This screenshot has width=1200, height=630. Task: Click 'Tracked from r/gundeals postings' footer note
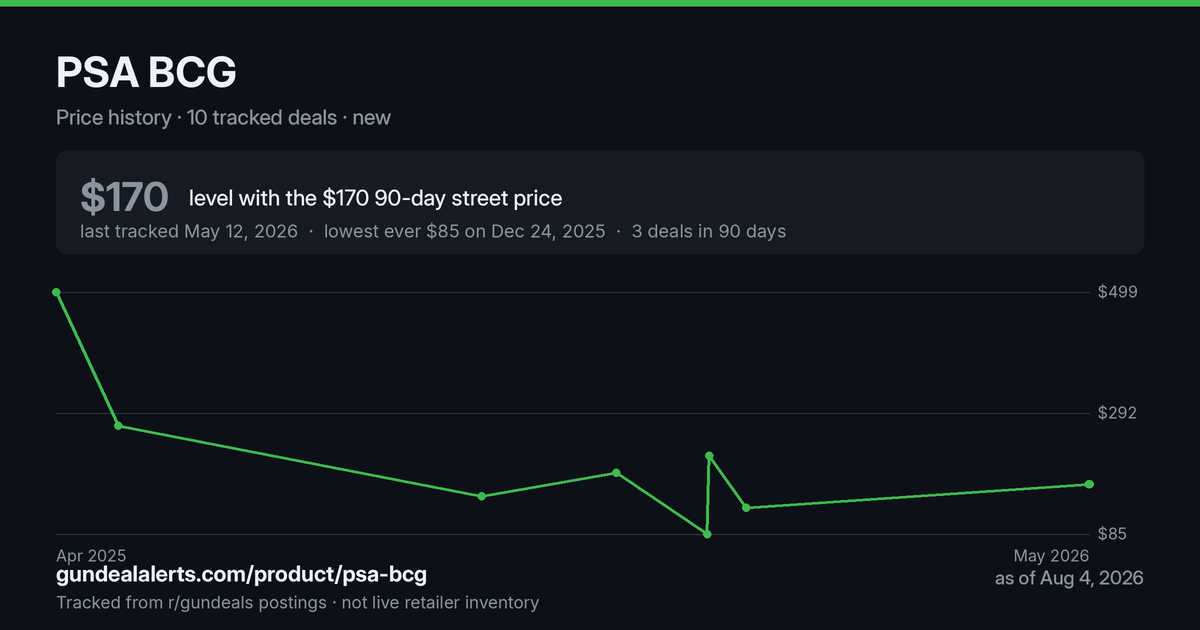coord(191,603)
